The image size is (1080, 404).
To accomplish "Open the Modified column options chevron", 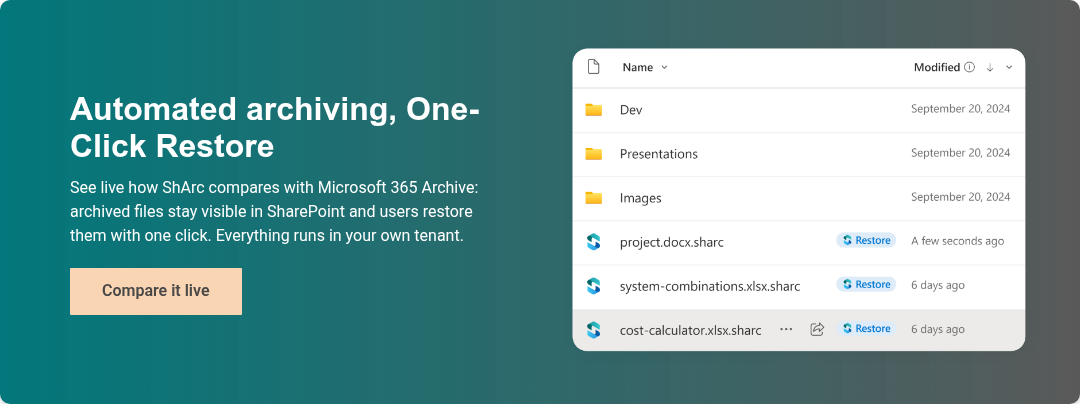I will coord(1009,67).
